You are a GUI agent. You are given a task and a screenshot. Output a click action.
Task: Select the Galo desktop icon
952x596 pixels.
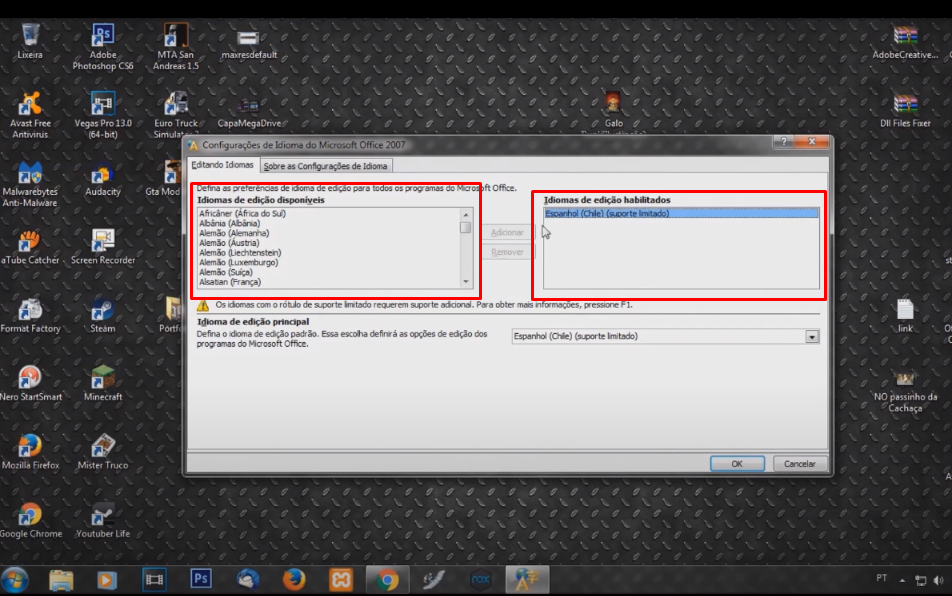click(x=613, y=110)
